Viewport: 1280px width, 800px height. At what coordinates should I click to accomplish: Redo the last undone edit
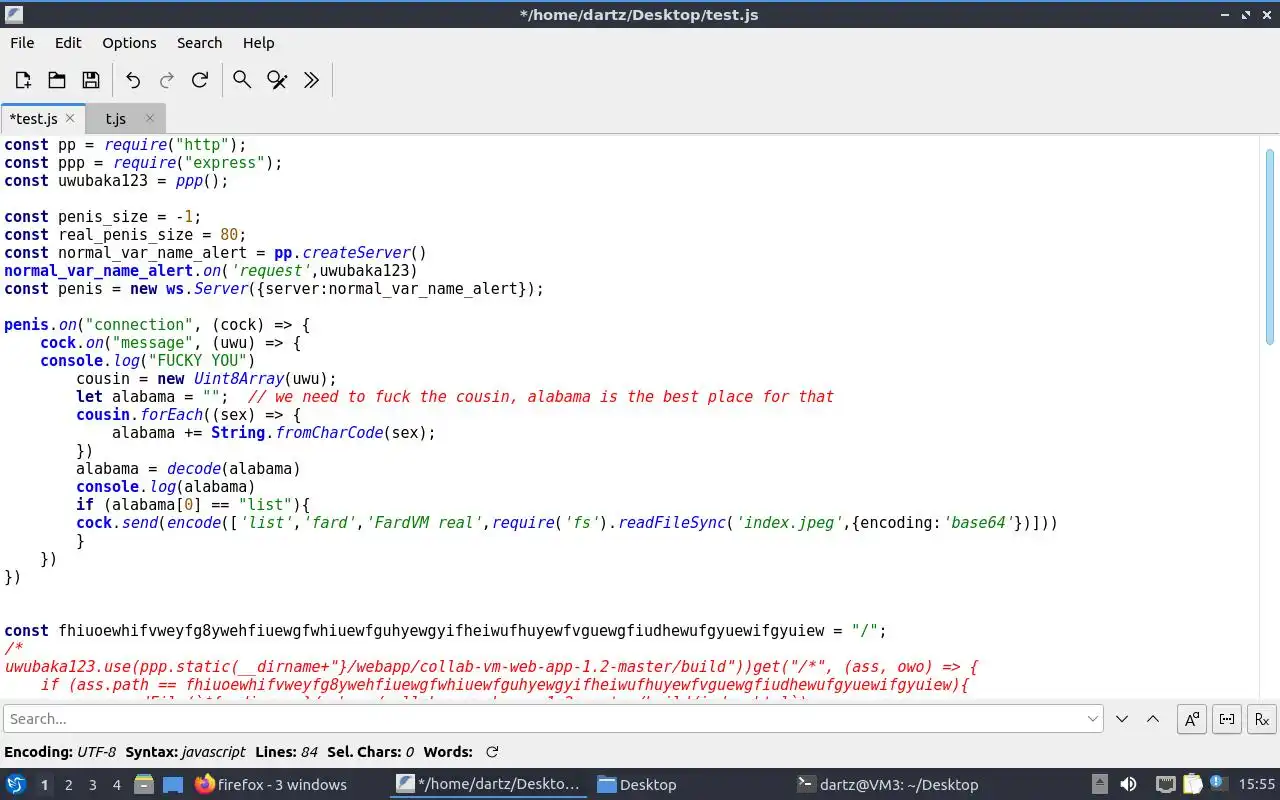point(167,80)
